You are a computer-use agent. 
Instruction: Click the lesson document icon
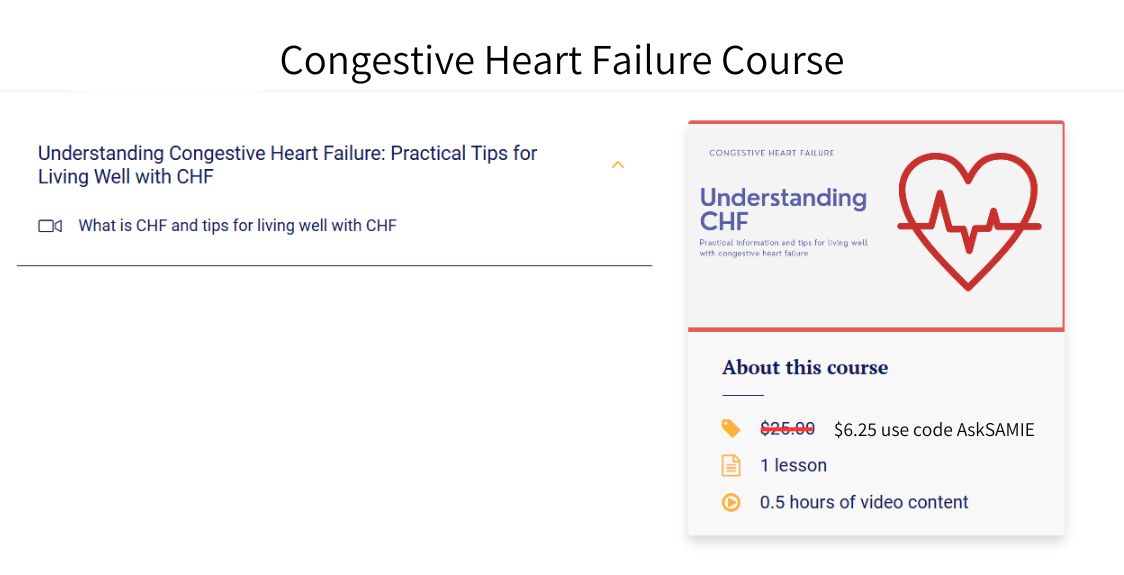pyautogui.click(x=731, y=465)
